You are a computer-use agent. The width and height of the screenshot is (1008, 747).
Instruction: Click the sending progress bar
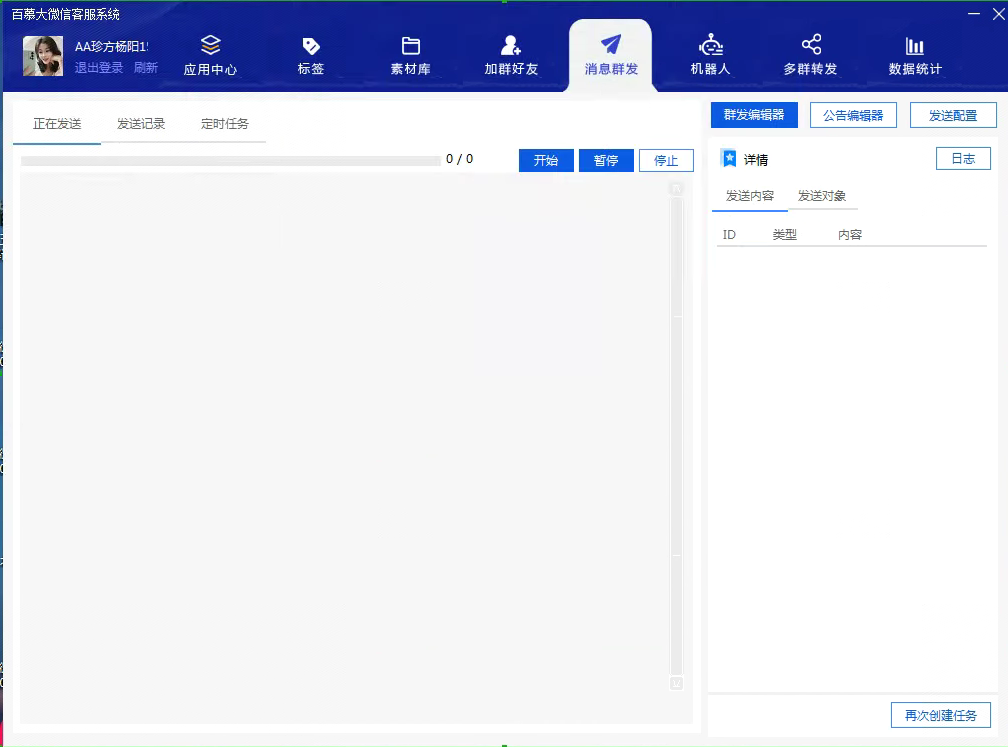(x=230, y=160)
